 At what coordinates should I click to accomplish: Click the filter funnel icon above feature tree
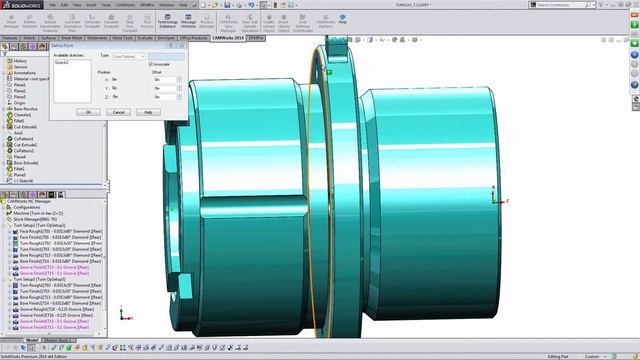tap(4, 54)
